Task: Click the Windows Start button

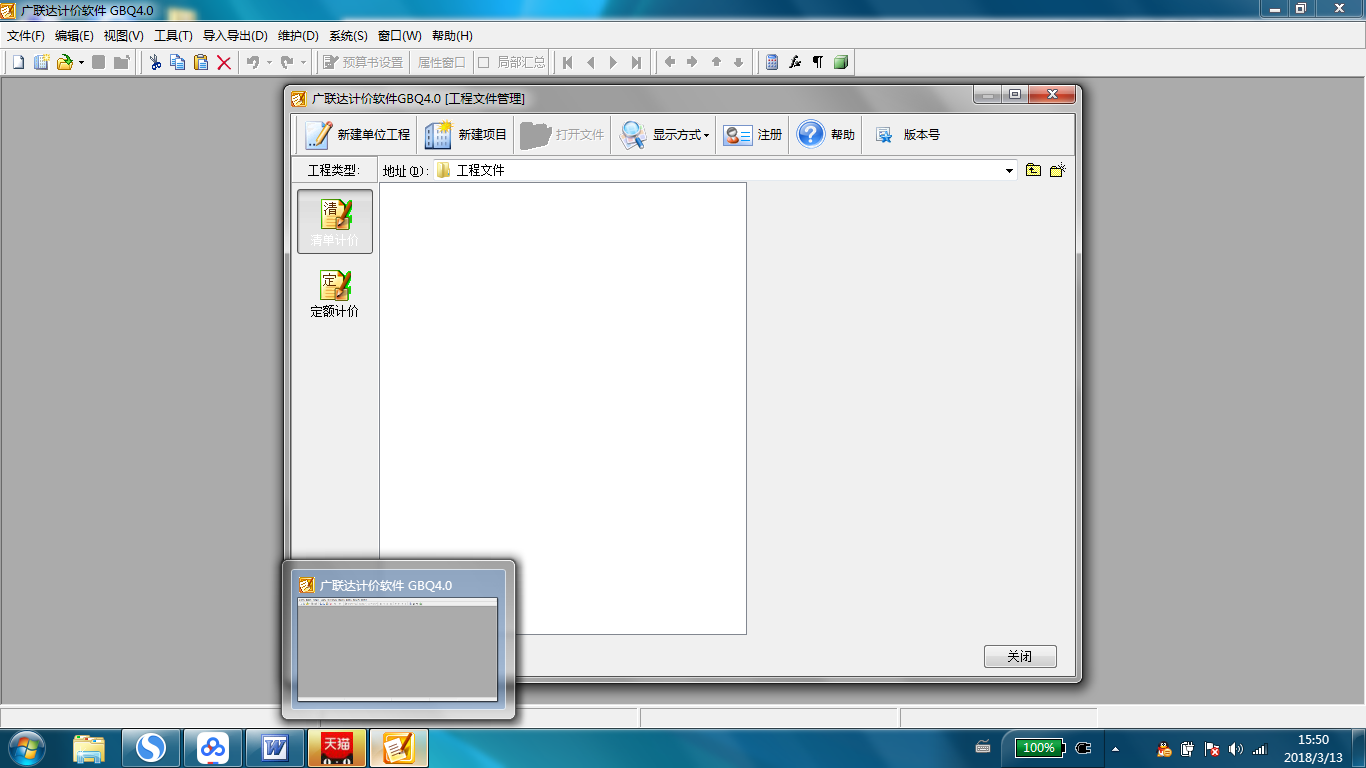Action: 27,747
